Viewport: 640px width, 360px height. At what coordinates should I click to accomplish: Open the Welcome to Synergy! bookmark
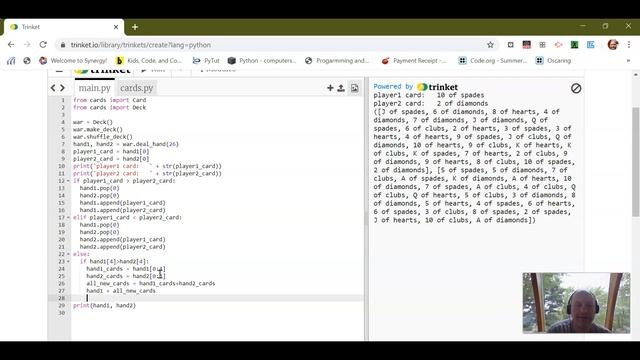click(x=73, y=60)
